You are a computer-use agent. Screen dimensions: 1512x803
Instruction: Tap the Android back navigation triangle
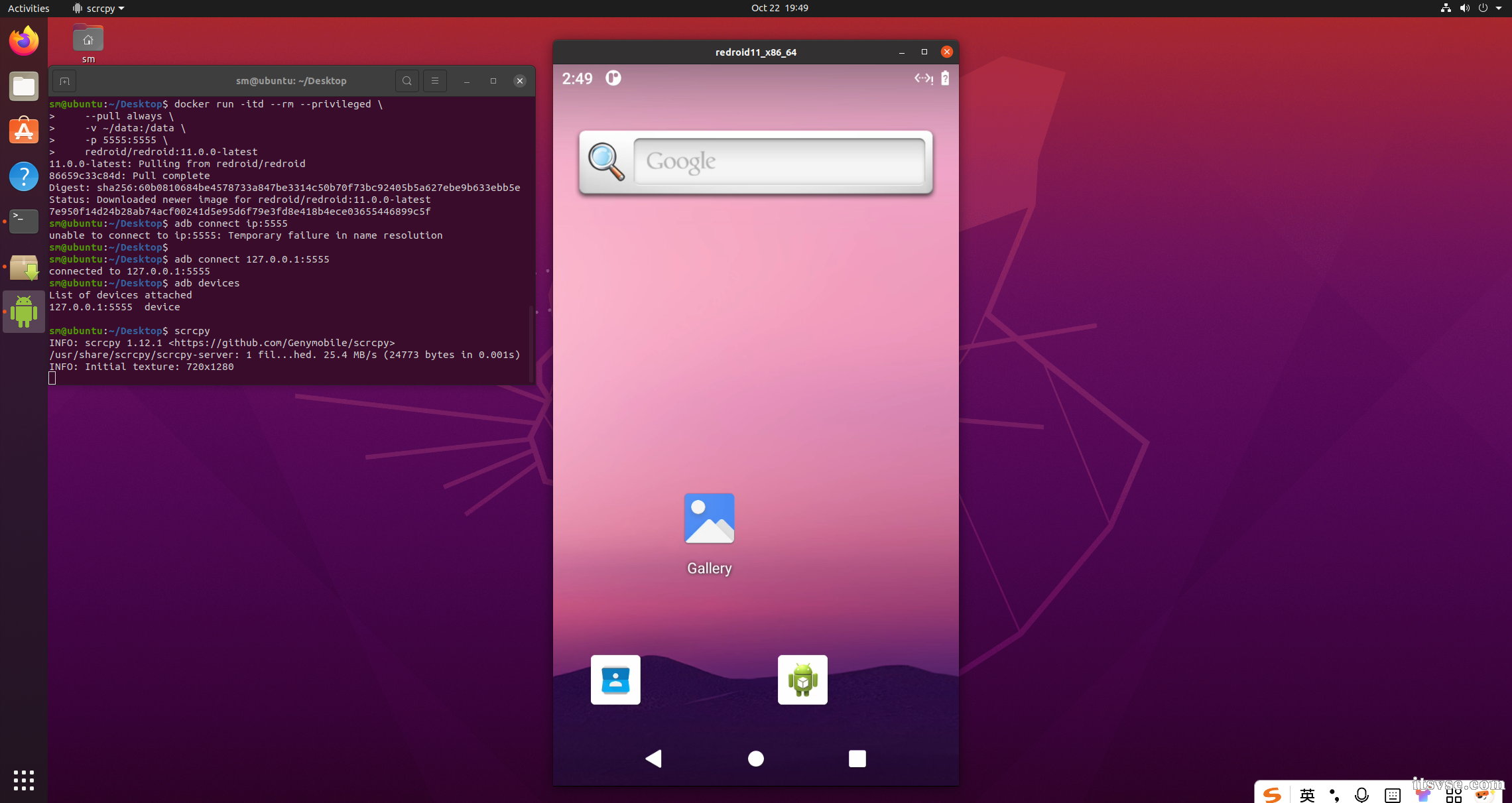(654, 759)
